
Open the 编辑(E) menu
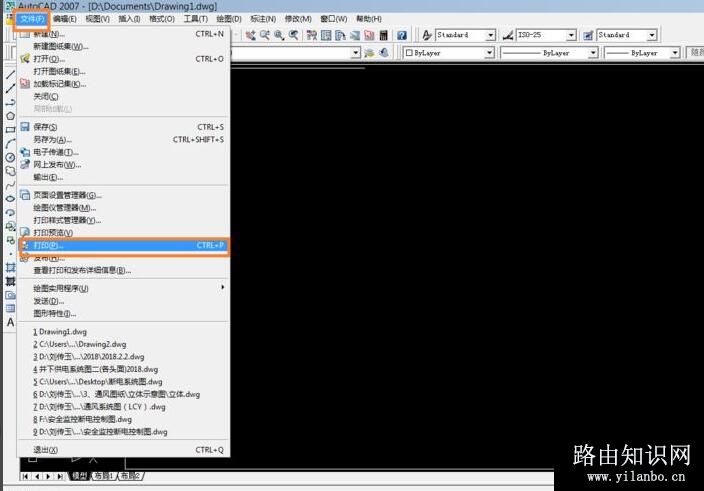pos(65,19)
